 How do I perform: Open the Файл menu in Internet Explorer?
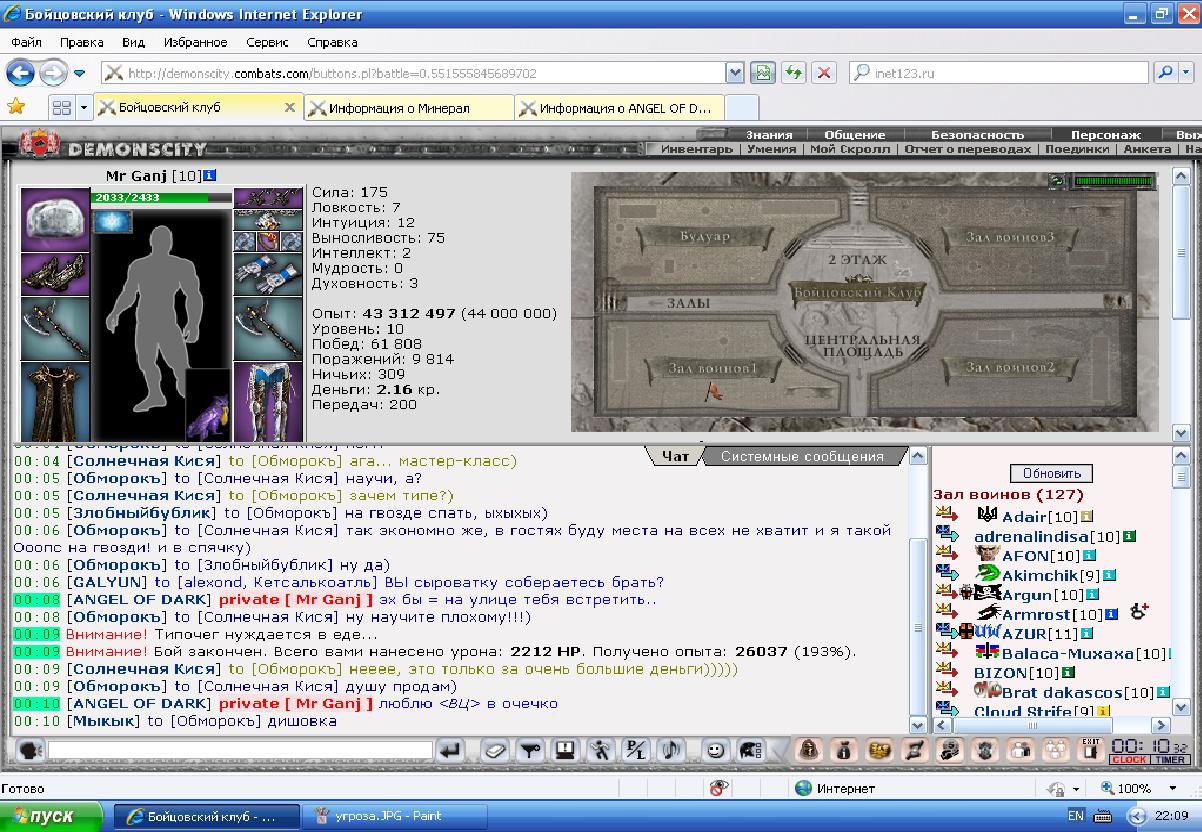(27, 43)
